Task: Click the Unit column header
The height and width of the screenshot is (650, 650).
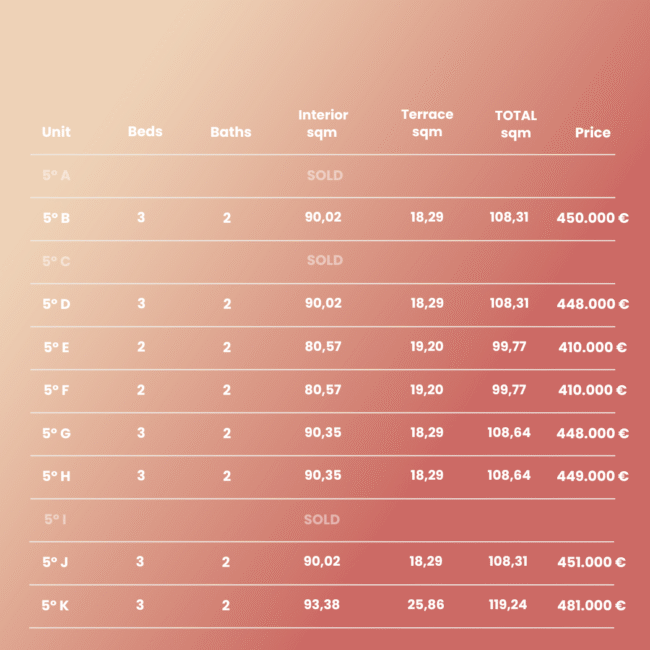Action: coord(56,132)
